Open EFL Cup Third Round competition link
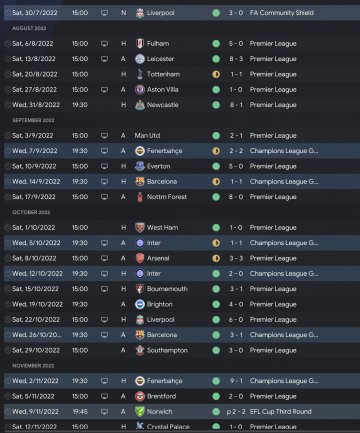Screen dimensions: 360x433 tap(280, 412)
